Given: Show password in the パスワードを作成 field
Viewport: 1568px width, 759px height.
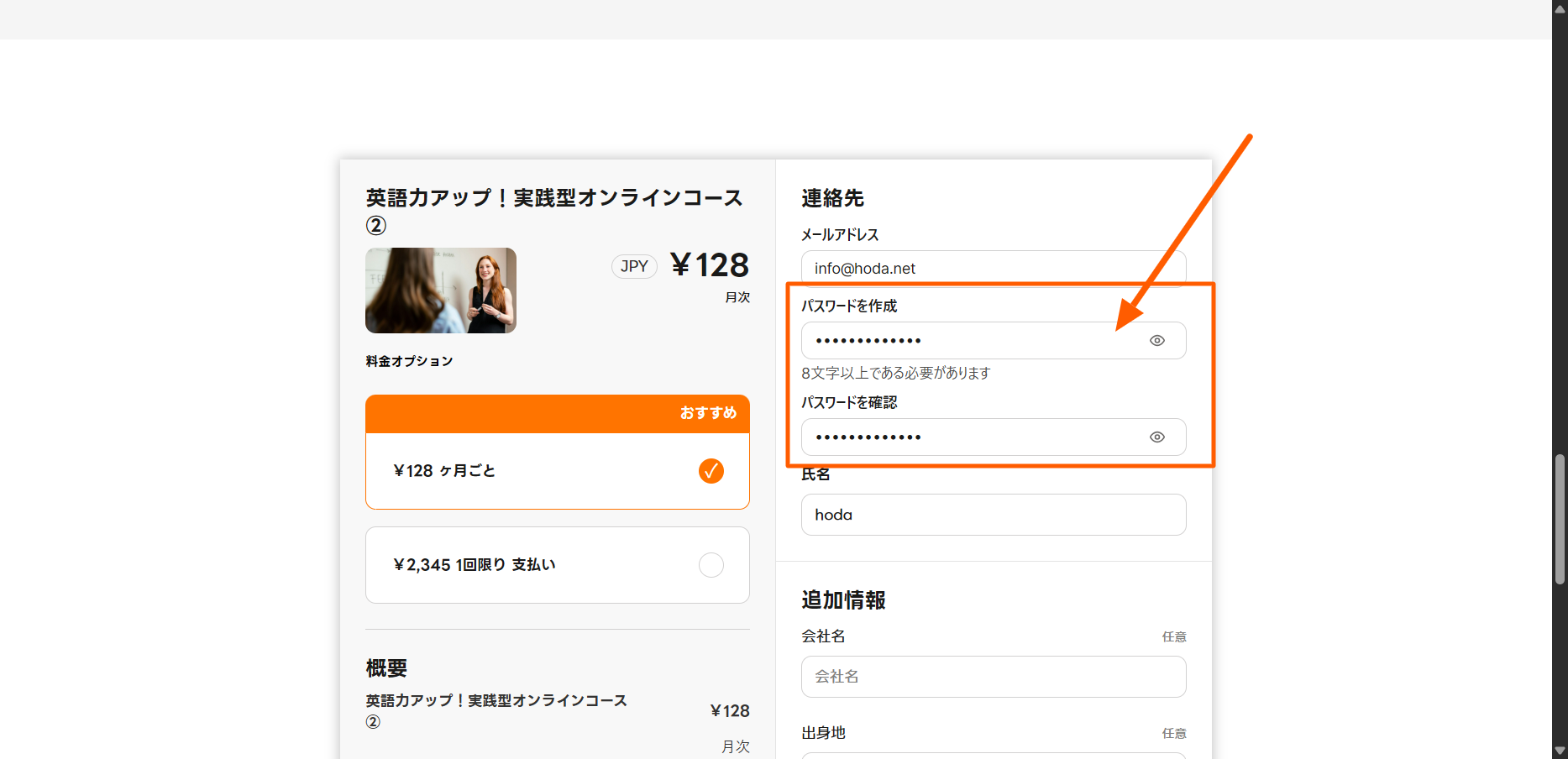Looking at the screenshot, I should (1156, 341).
